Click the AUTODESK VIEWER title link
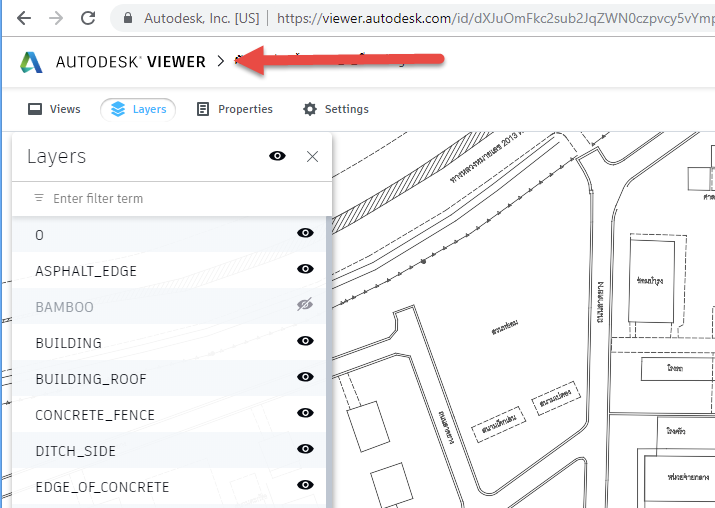Viewport: 715px width, 508px height. coord(130,62)
